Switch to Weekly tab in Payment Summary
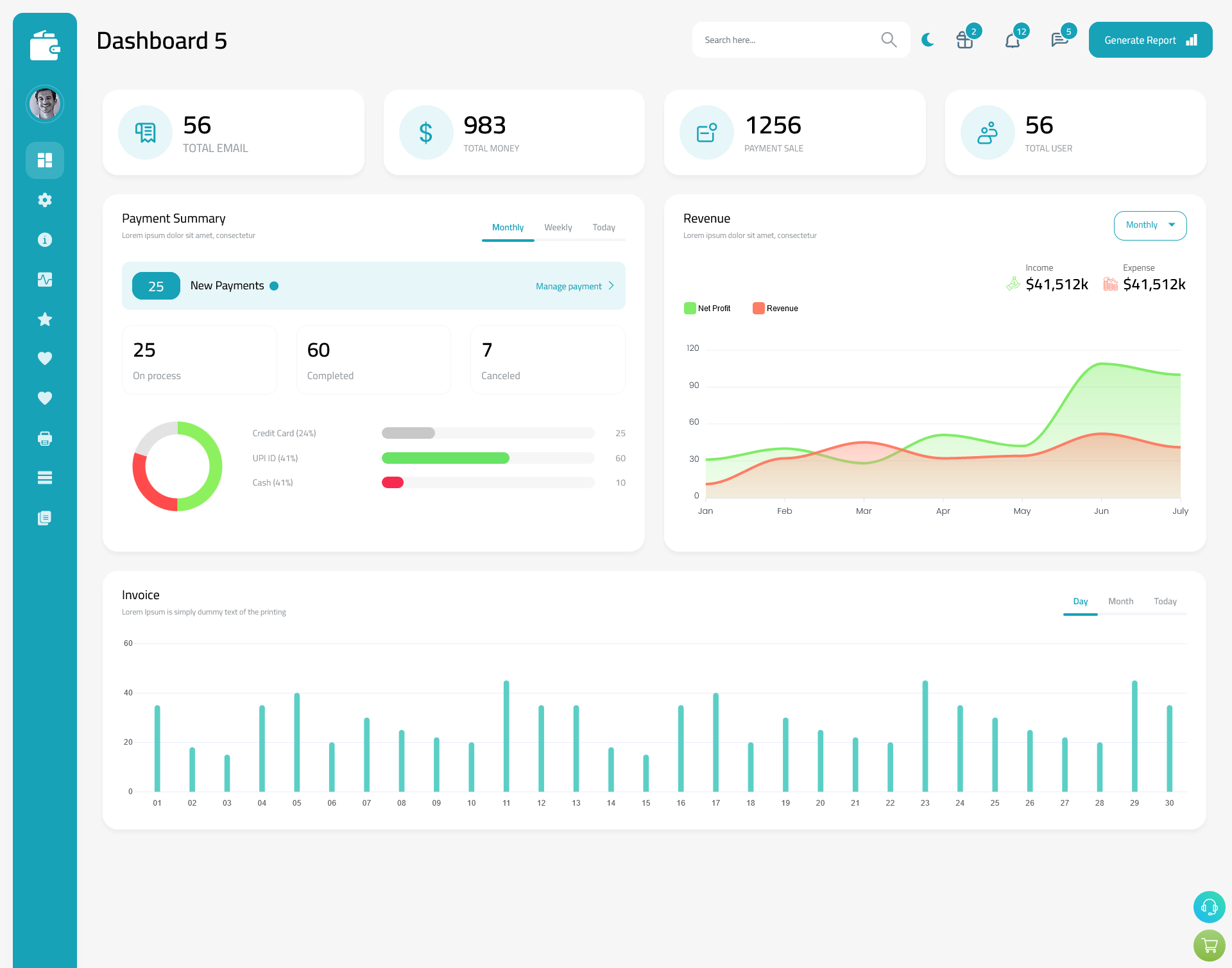Screen dimensions: 1232x968 [x=557, y=227]
